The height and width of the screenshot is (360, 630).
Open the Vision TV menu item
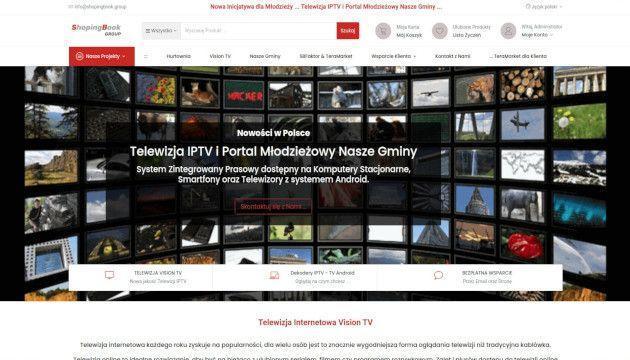[x=220, y=56]
